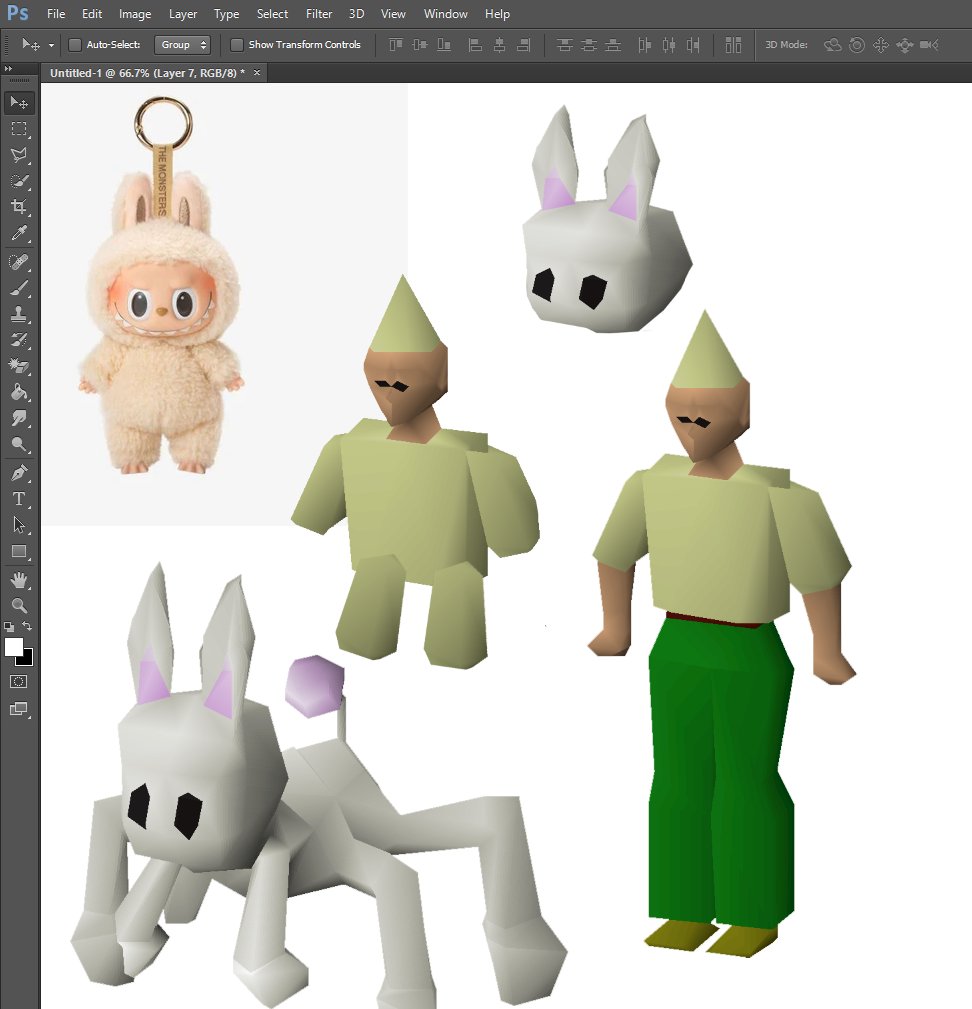Select the Clone Stamp tool
The width and height of the screenshot is (972, 1009).
coord(17,314)
